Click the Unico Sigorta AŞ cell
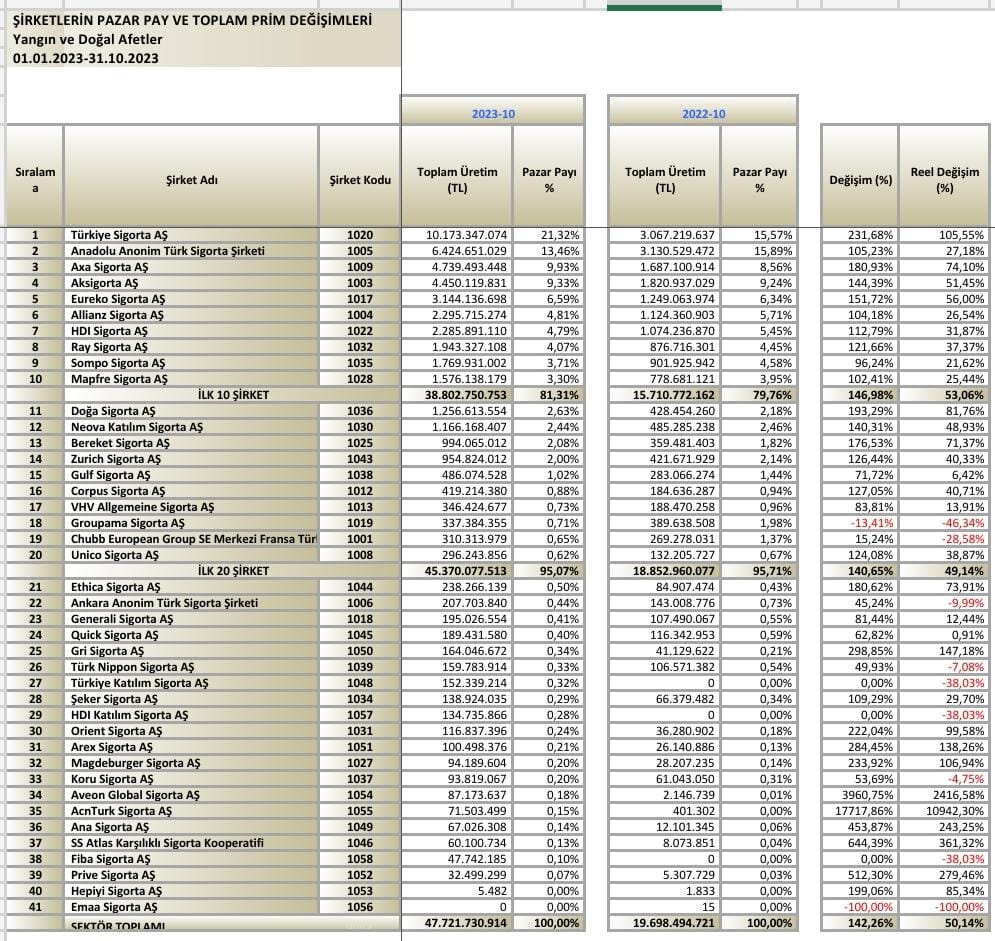This screenshot has height=941, width=995. [191, 555]
